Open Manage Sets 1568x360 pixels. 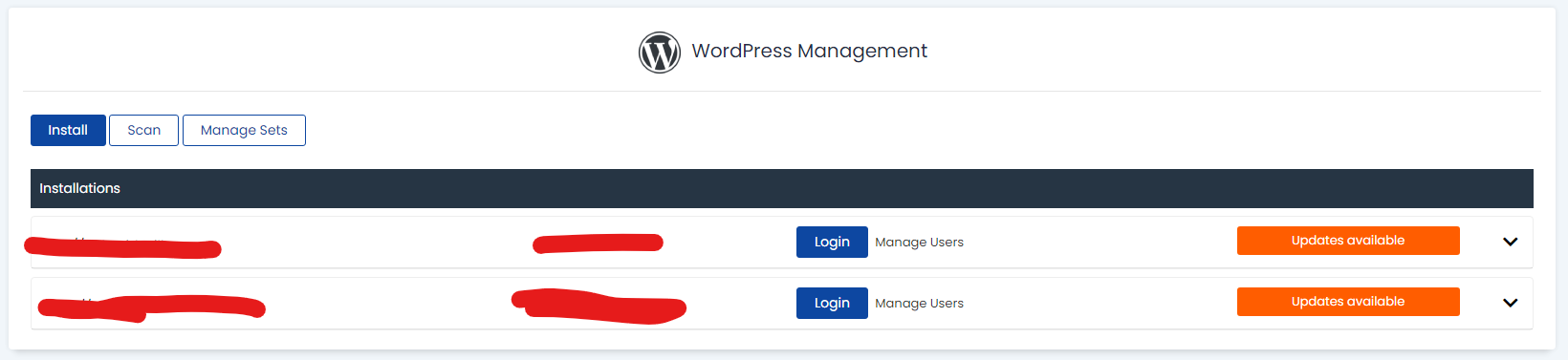coord(244,130)
